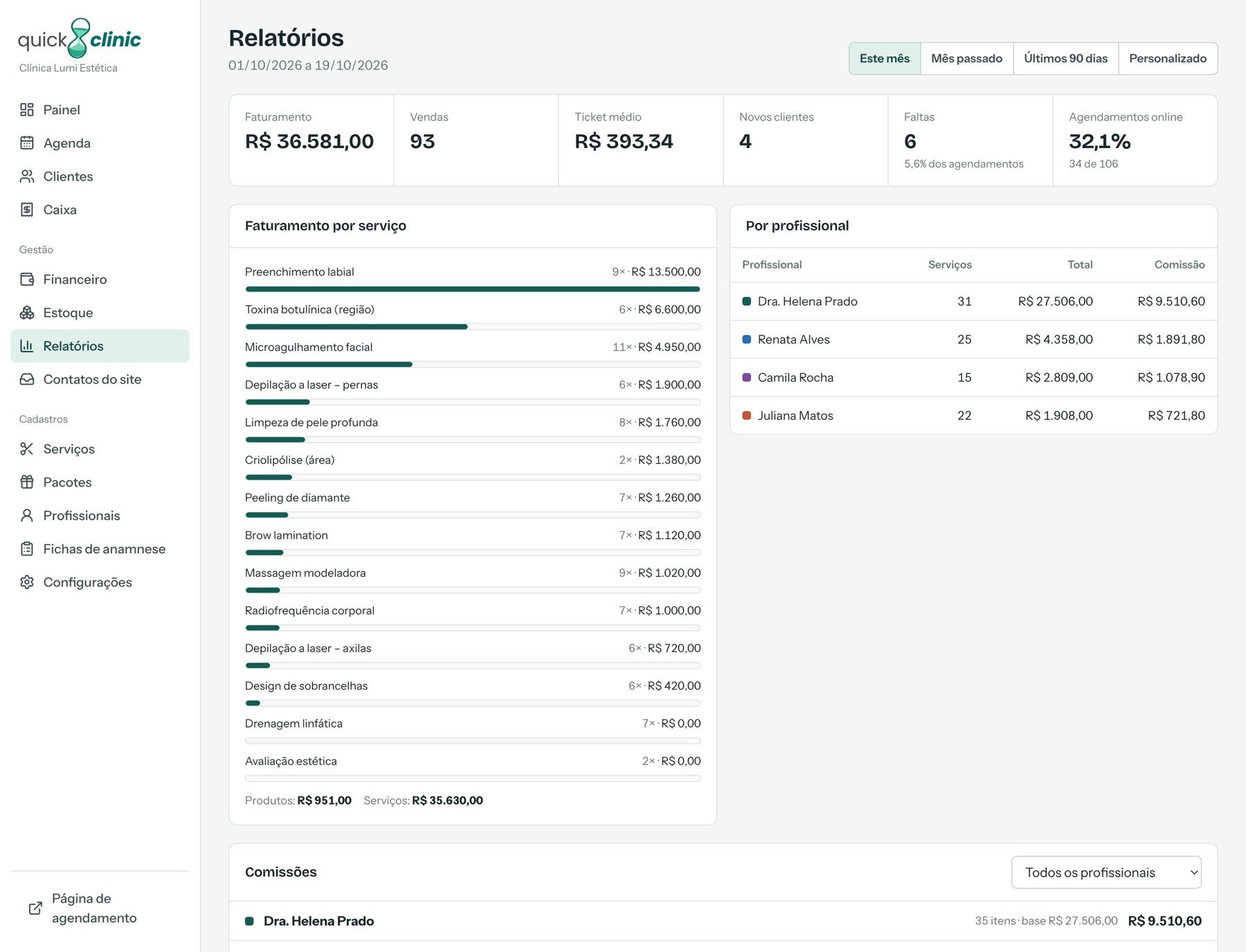1246x952 pixels.
Task: Click Dra. Helena Prado's green color dot
Action: click(x=746, y=301)
